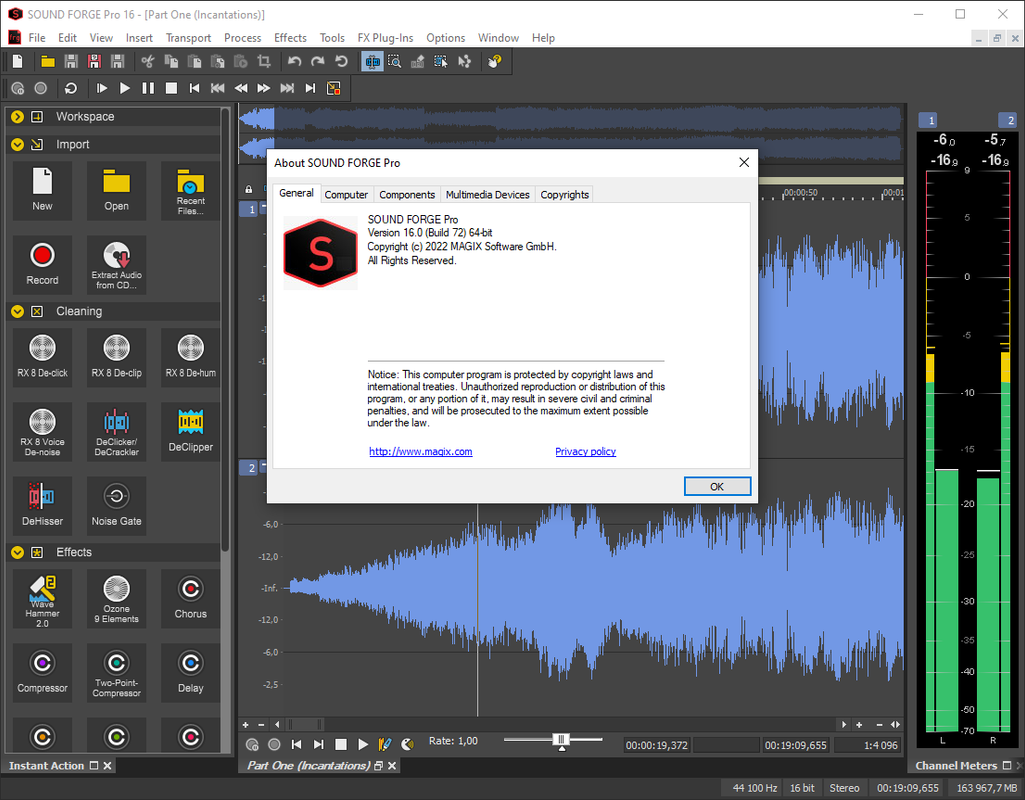Open Wave Hammer 2.0 effect
This screenshot has width=1025, height=800.
pos(42,599)
